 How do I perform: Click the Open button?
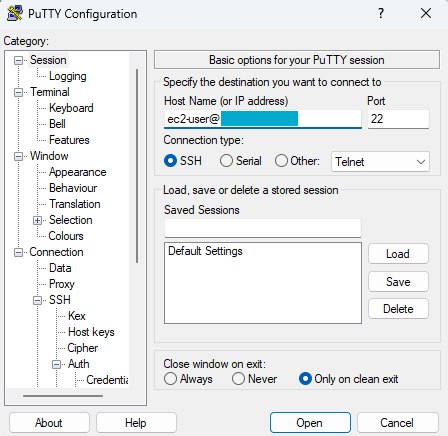click(x=310, y=423)
